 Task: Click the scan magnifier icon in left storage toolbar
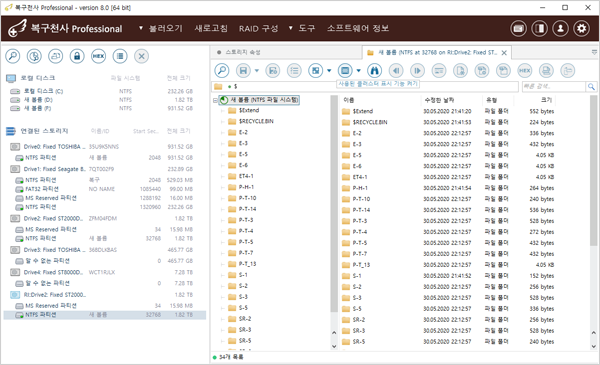tap(13, 56)
